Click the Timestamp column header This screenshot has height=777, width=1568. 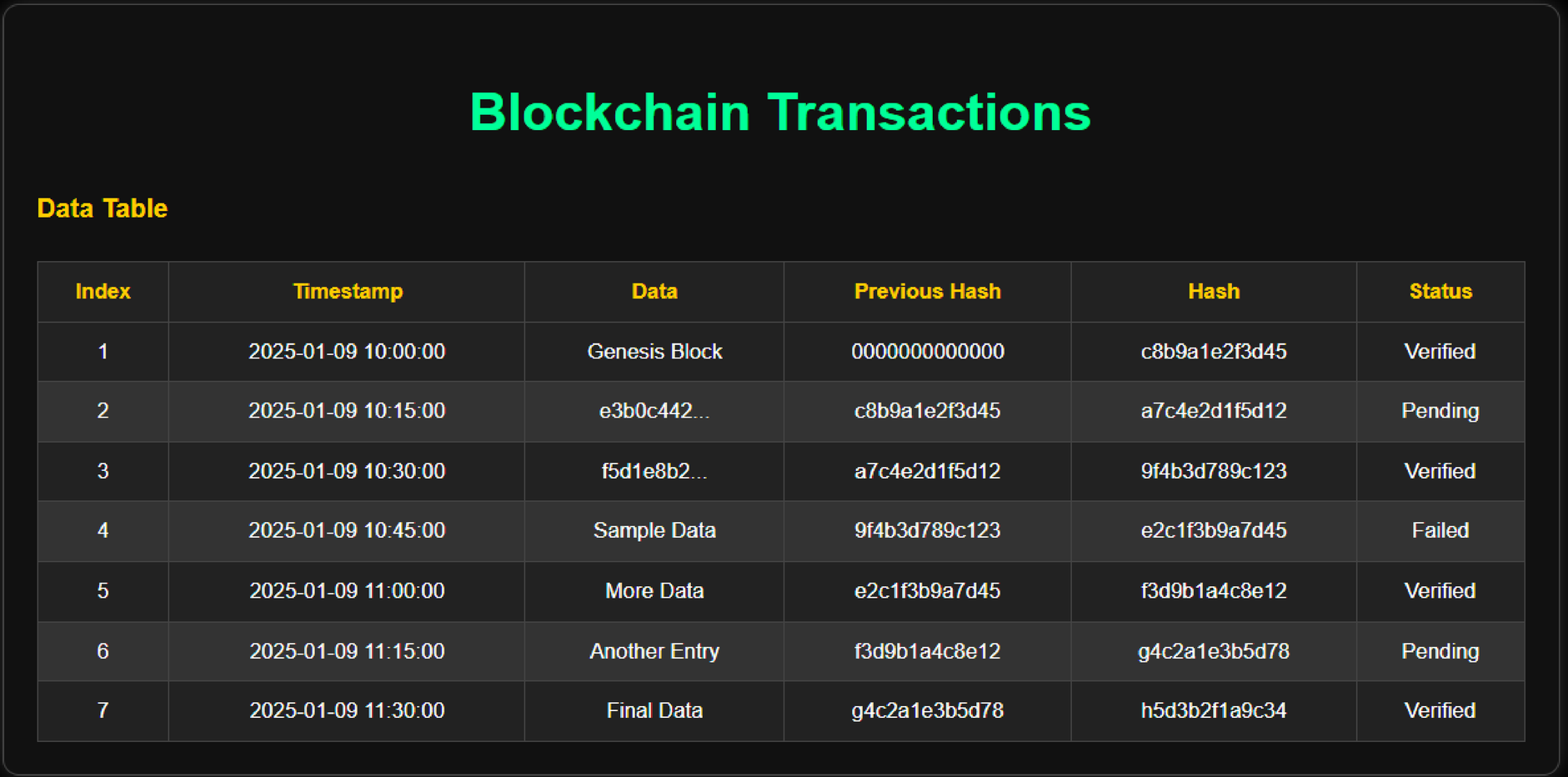pos(348,292)
